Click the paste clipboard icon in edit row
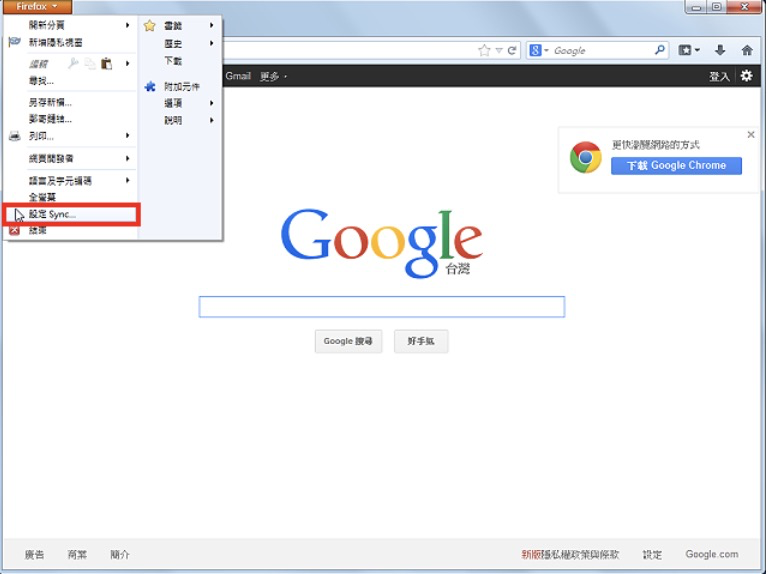768x574 pixels. [106, 63]
